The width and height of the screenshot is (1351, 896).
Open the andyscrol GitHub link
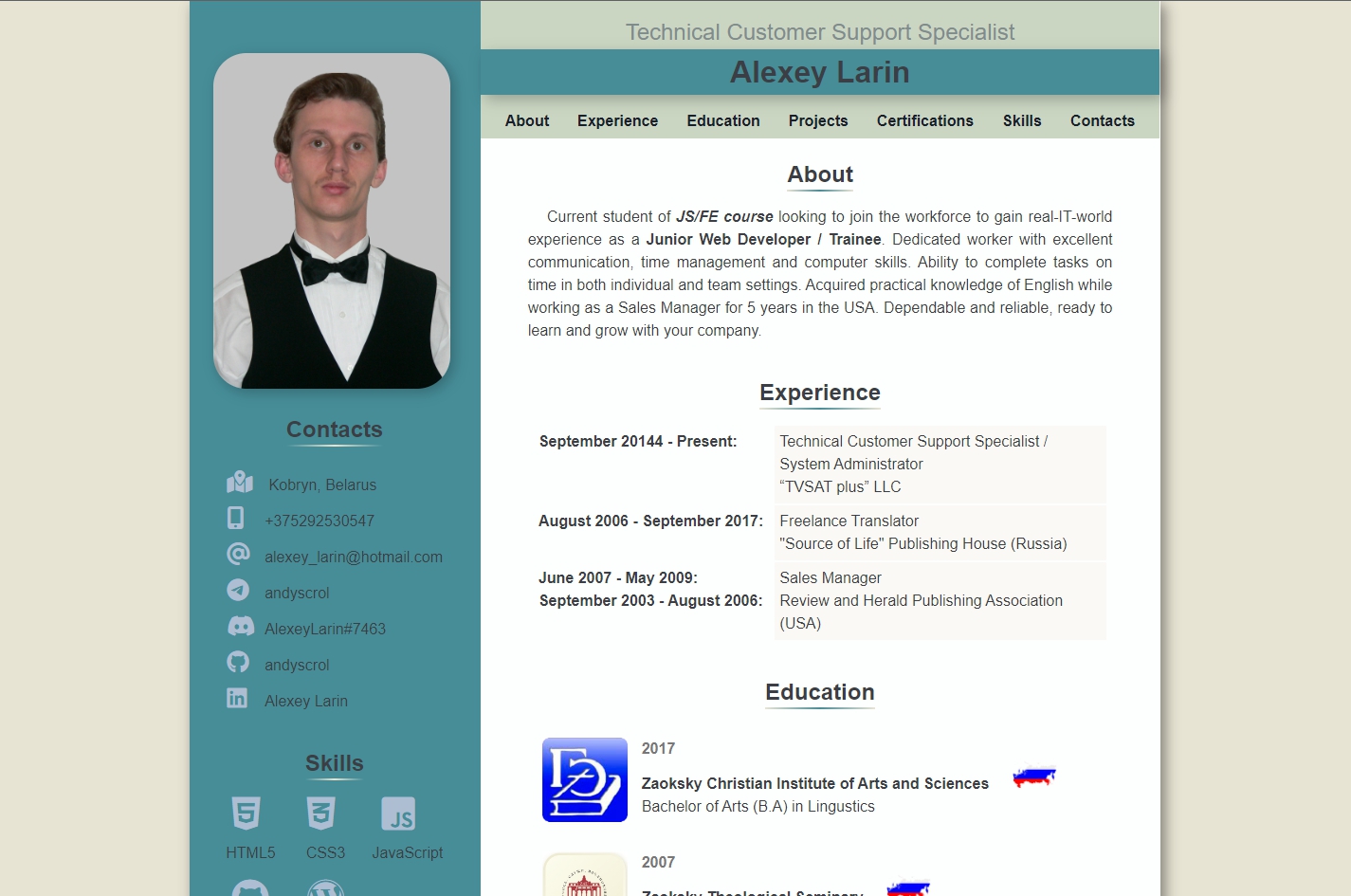[297, 665]
